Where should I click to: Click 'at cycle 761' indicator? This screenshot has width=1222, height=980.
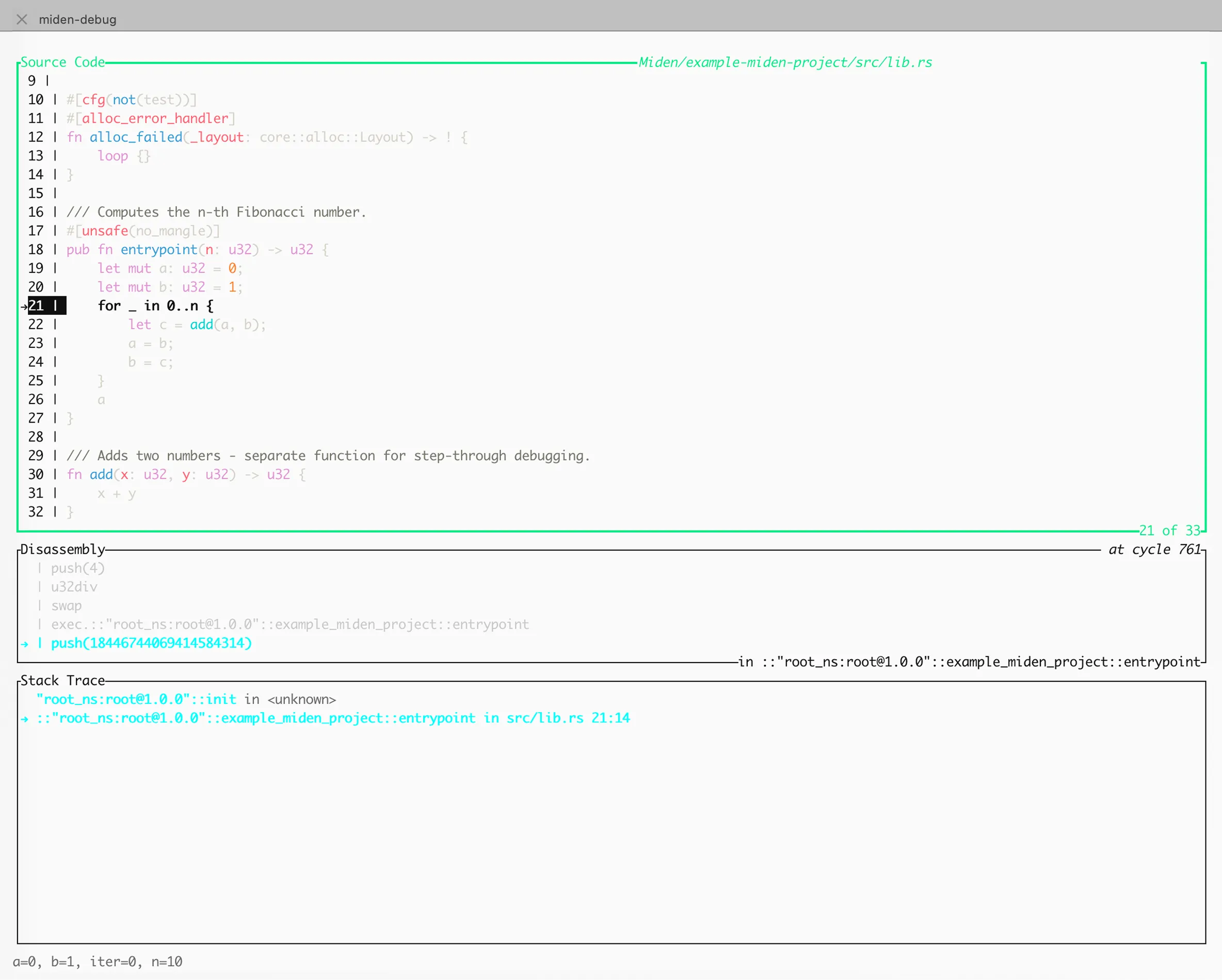click(x=1155, y=549)
